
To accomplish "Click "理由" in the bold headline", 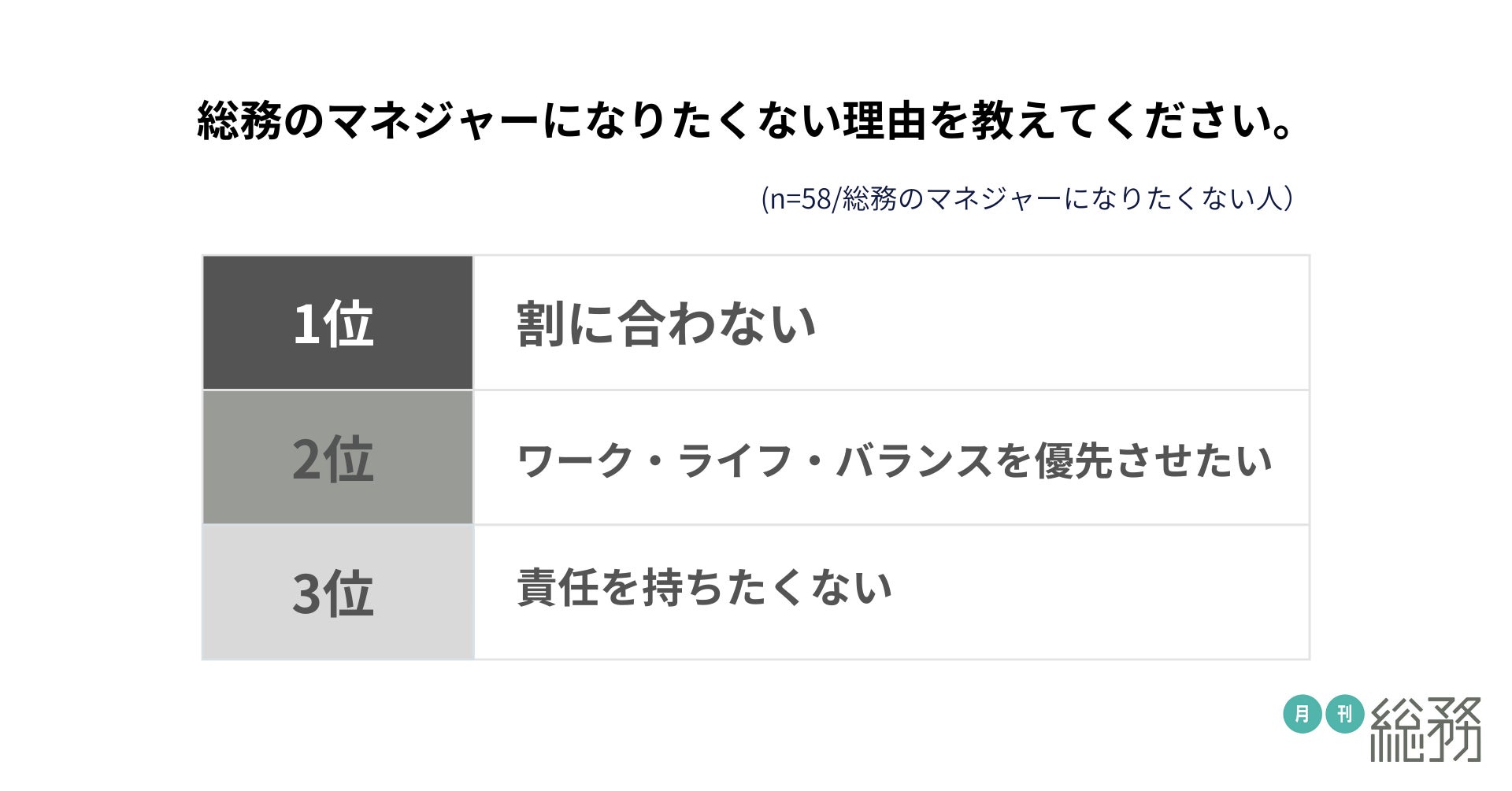I will pos(884,121).
